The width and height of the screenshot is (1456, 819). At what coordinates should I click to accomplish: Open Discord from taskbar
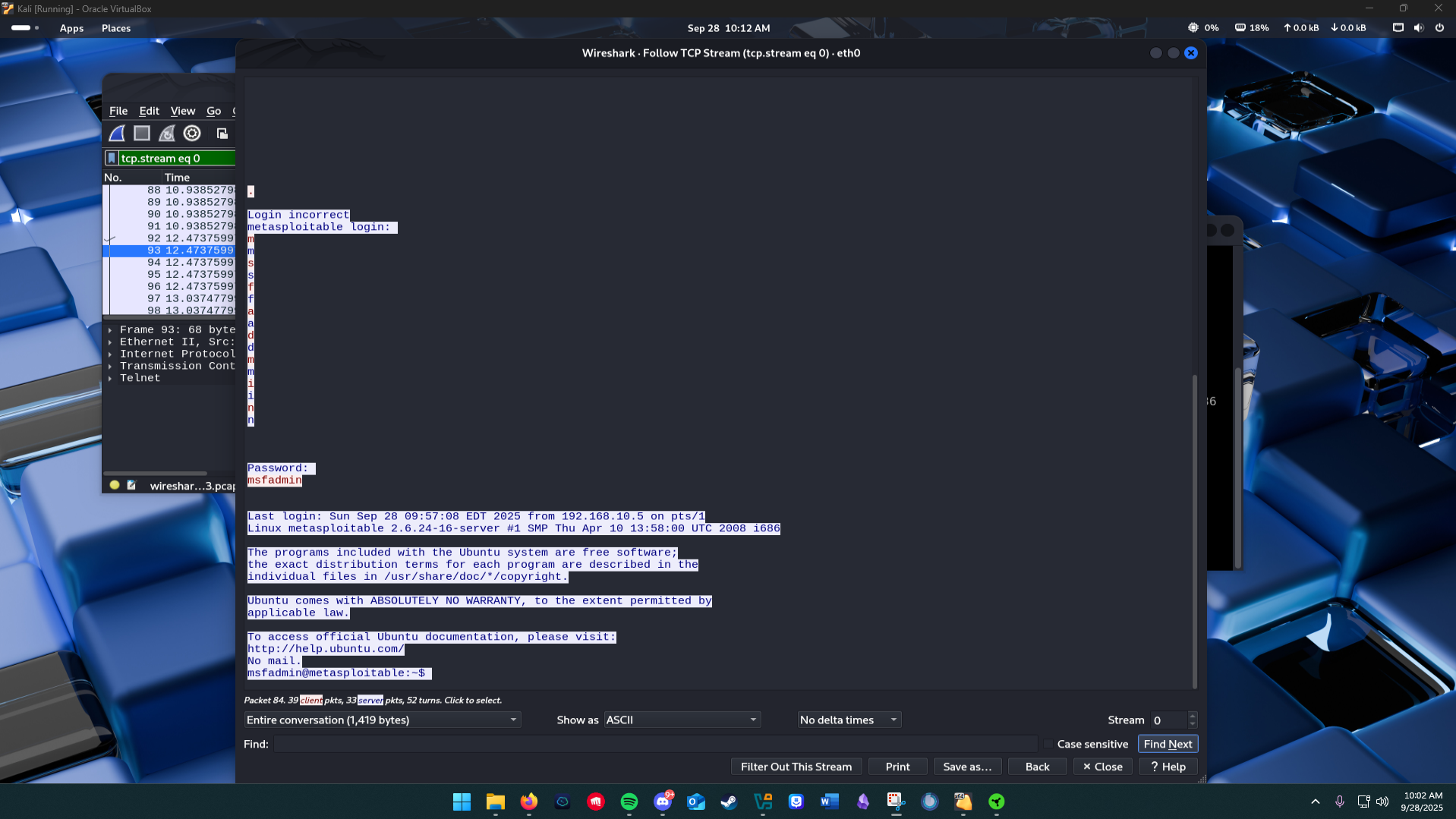(x=663, y=802)
